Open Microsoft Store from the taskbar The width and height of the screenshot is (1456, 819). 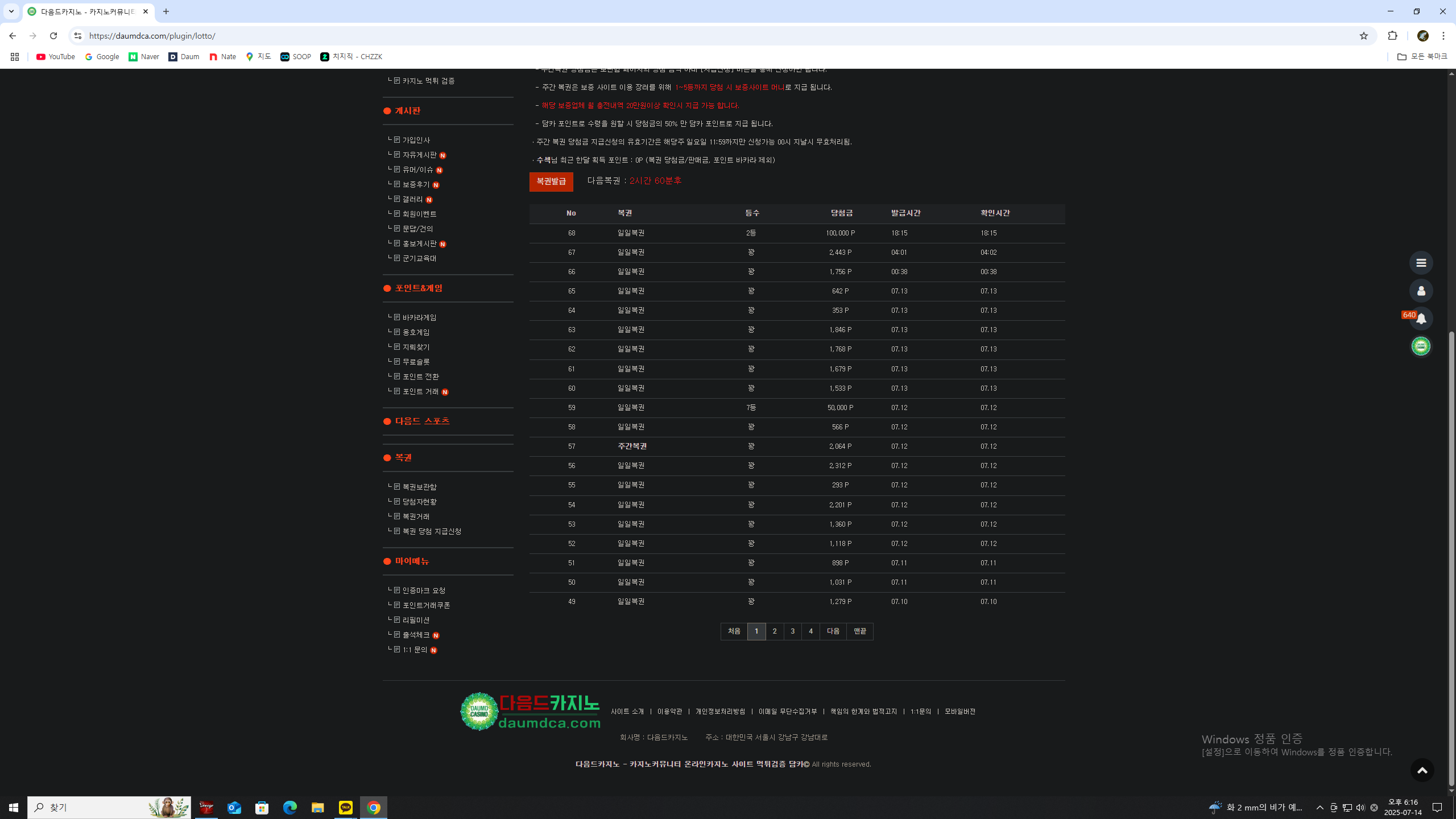pos(262,808)
